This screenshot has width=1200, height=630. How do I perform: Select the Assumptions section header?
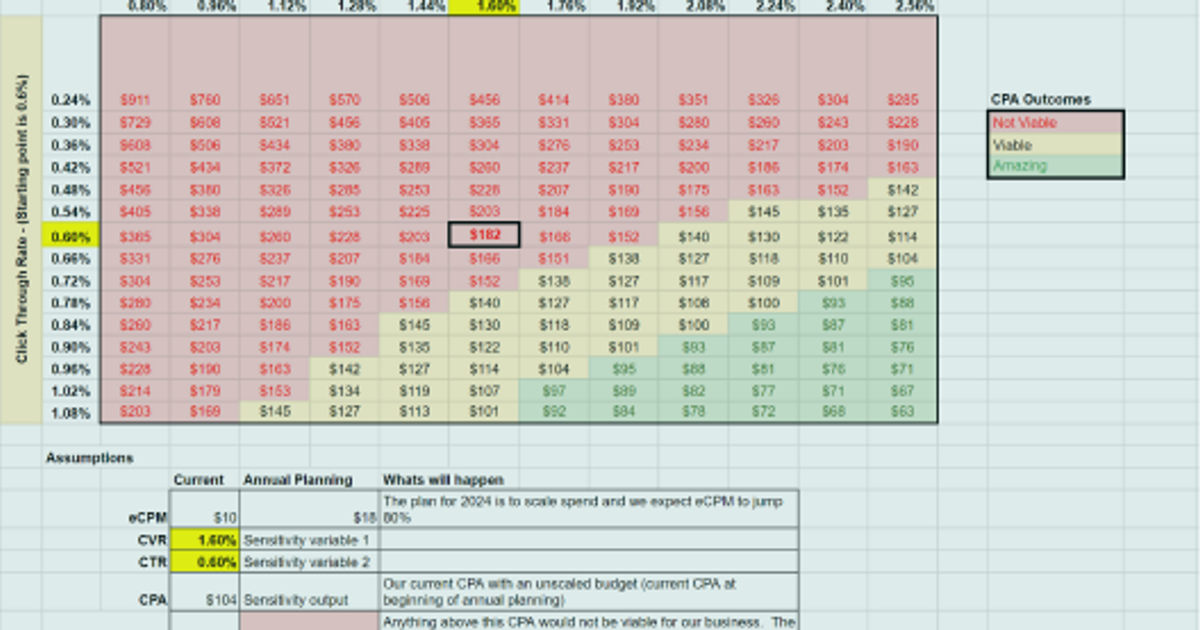pyautogui.click(x=88, y=458)
